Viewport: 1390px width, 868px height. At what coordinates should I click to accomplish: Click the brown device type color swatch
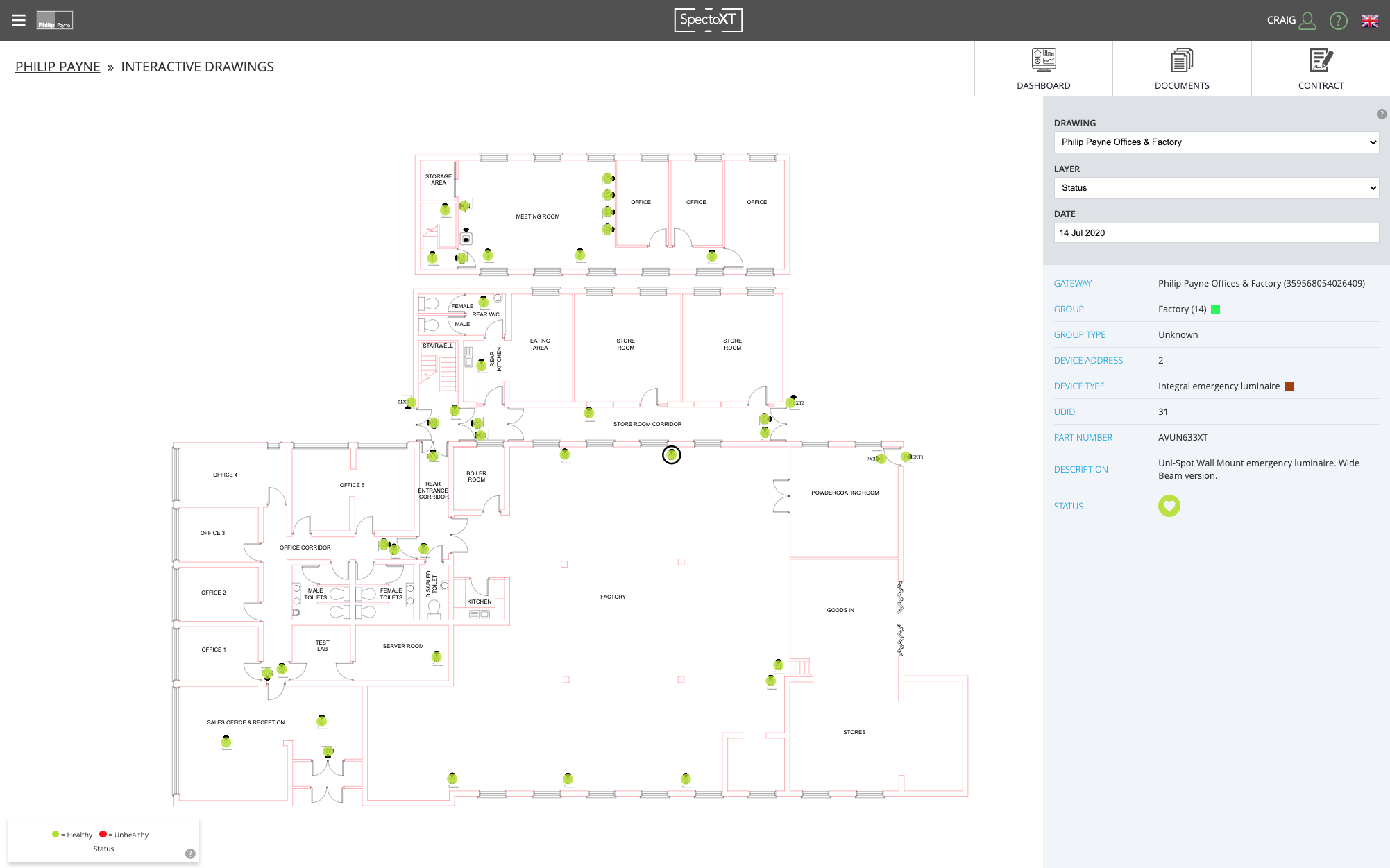coord(1289,387)
